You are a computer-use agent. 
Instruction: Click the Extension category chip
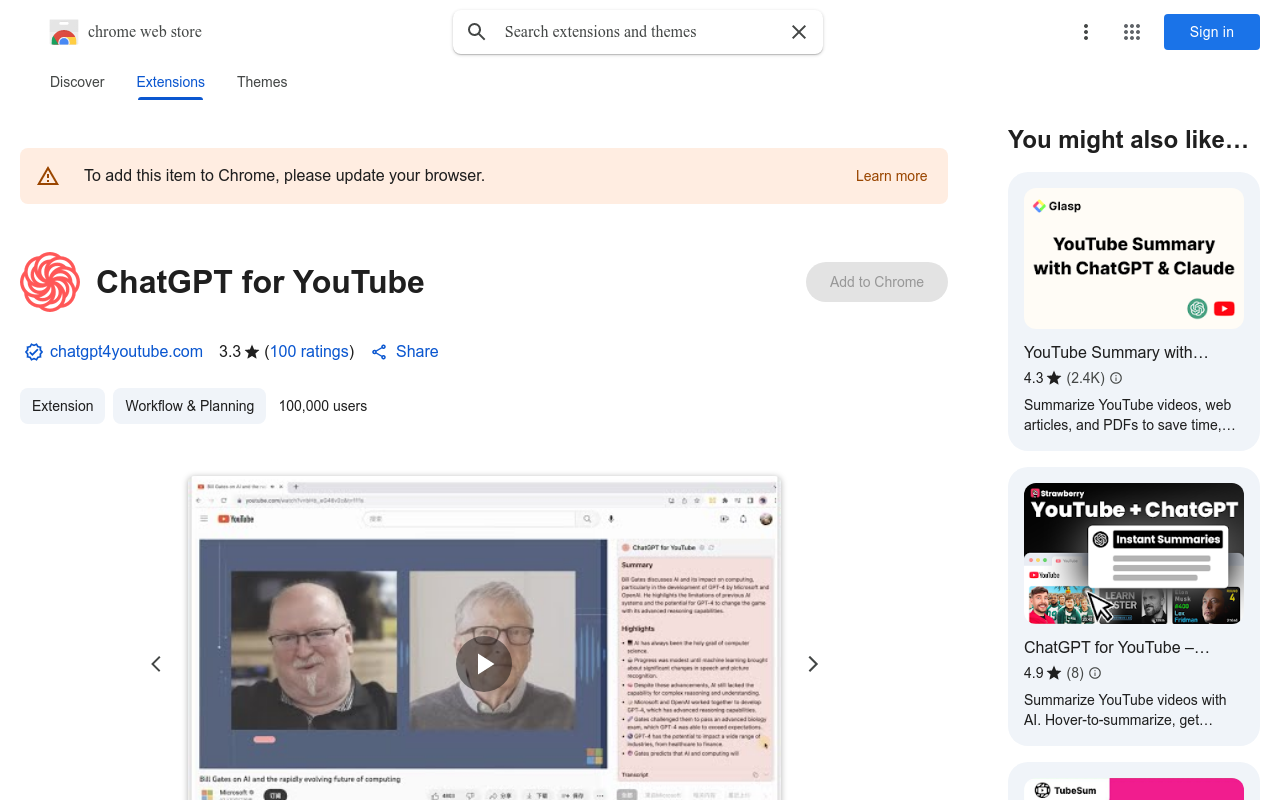pos(63,406)
